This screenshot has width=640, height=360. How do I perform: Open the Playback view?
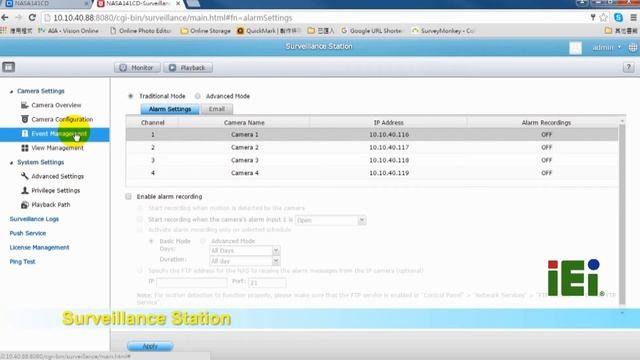pos(188,68)
